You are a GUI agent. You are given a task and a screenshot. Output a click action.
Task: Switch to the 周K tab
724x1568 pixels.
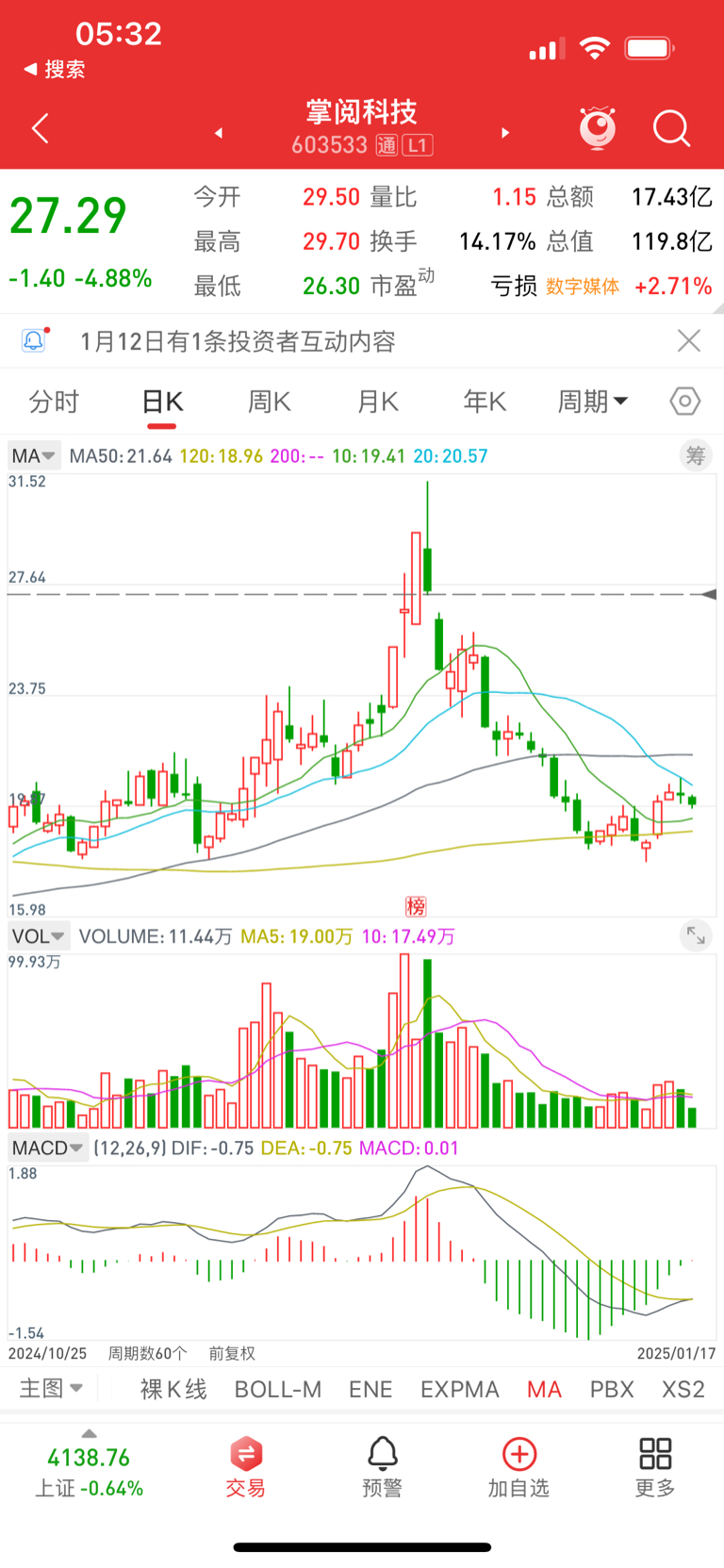pyautogui.click(x=270, y=402)
